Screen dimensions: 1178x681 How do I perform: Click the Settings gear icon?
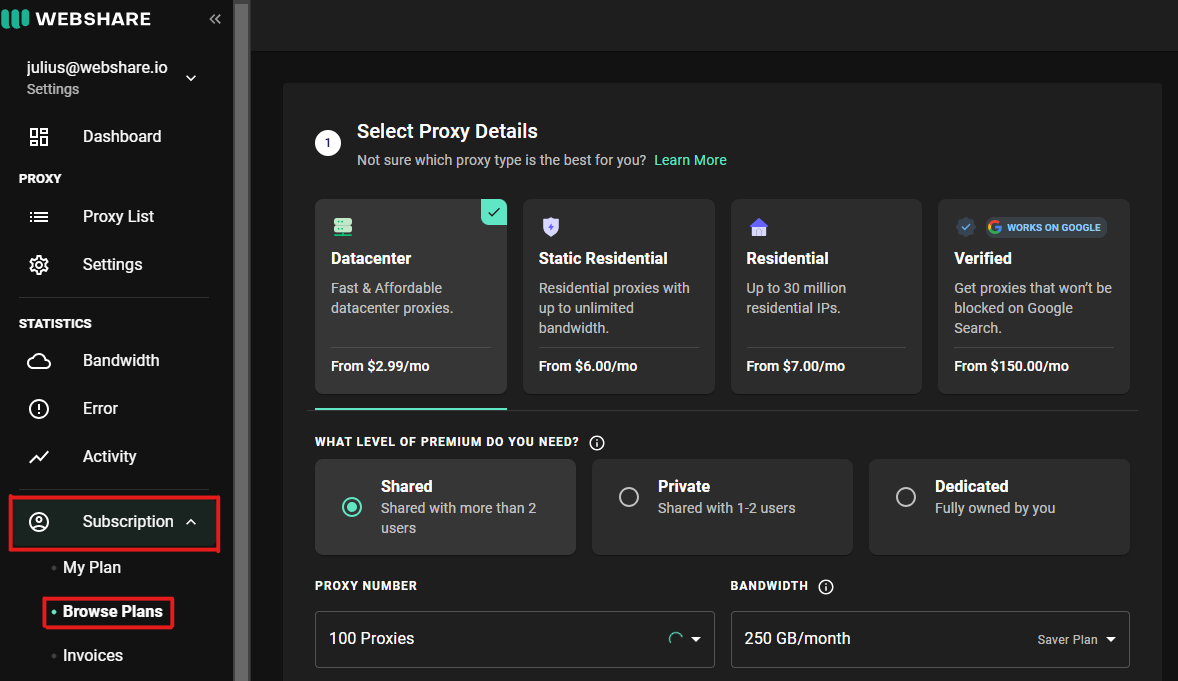pos(39,265)
